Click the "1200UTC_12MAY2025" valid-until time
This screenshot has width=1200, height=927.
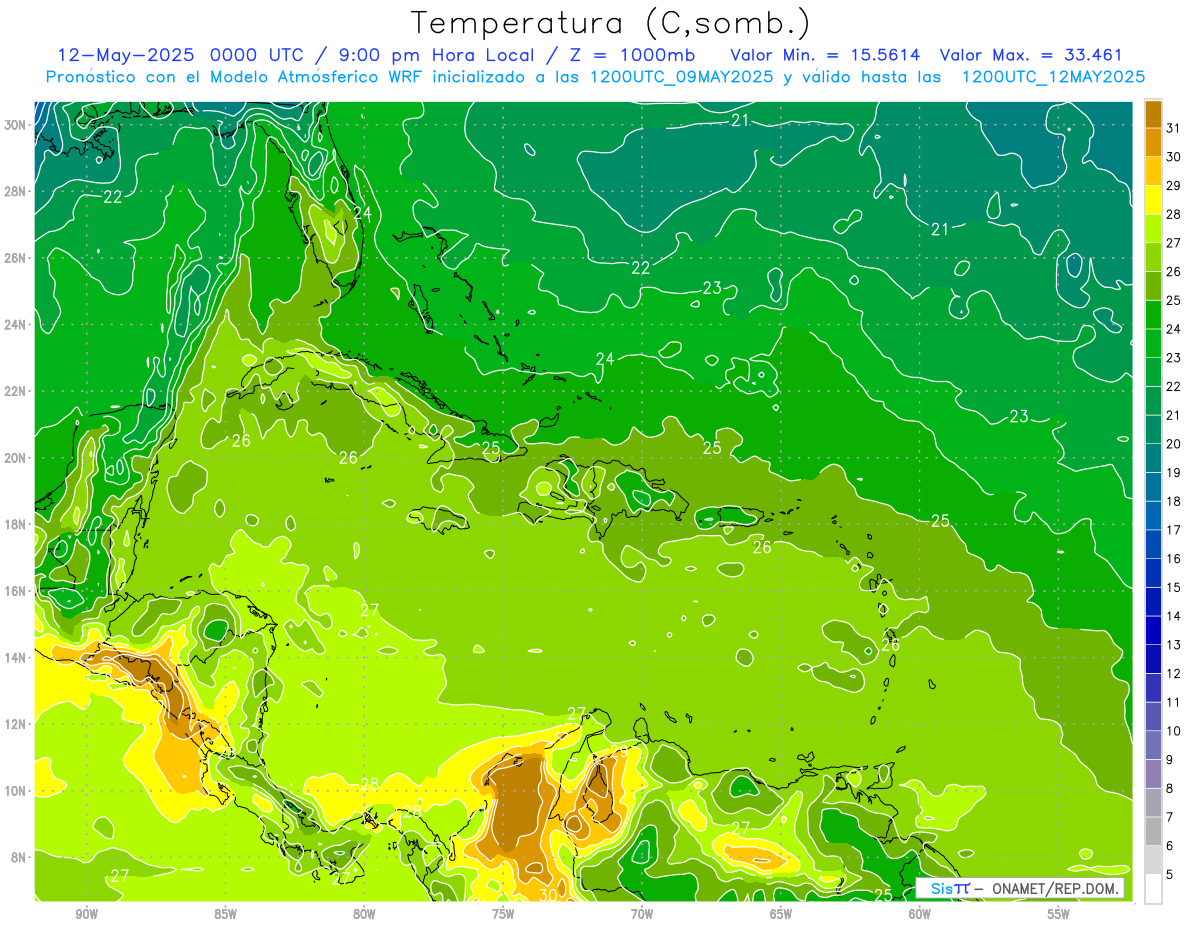point(1053,76)
